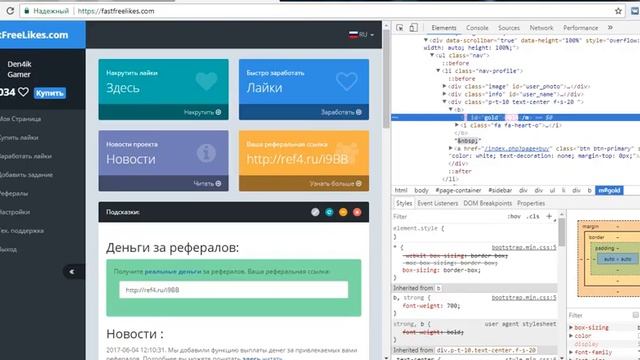Expand color in the computed properties list
This screenshot has height=360, width=640.
571,336
